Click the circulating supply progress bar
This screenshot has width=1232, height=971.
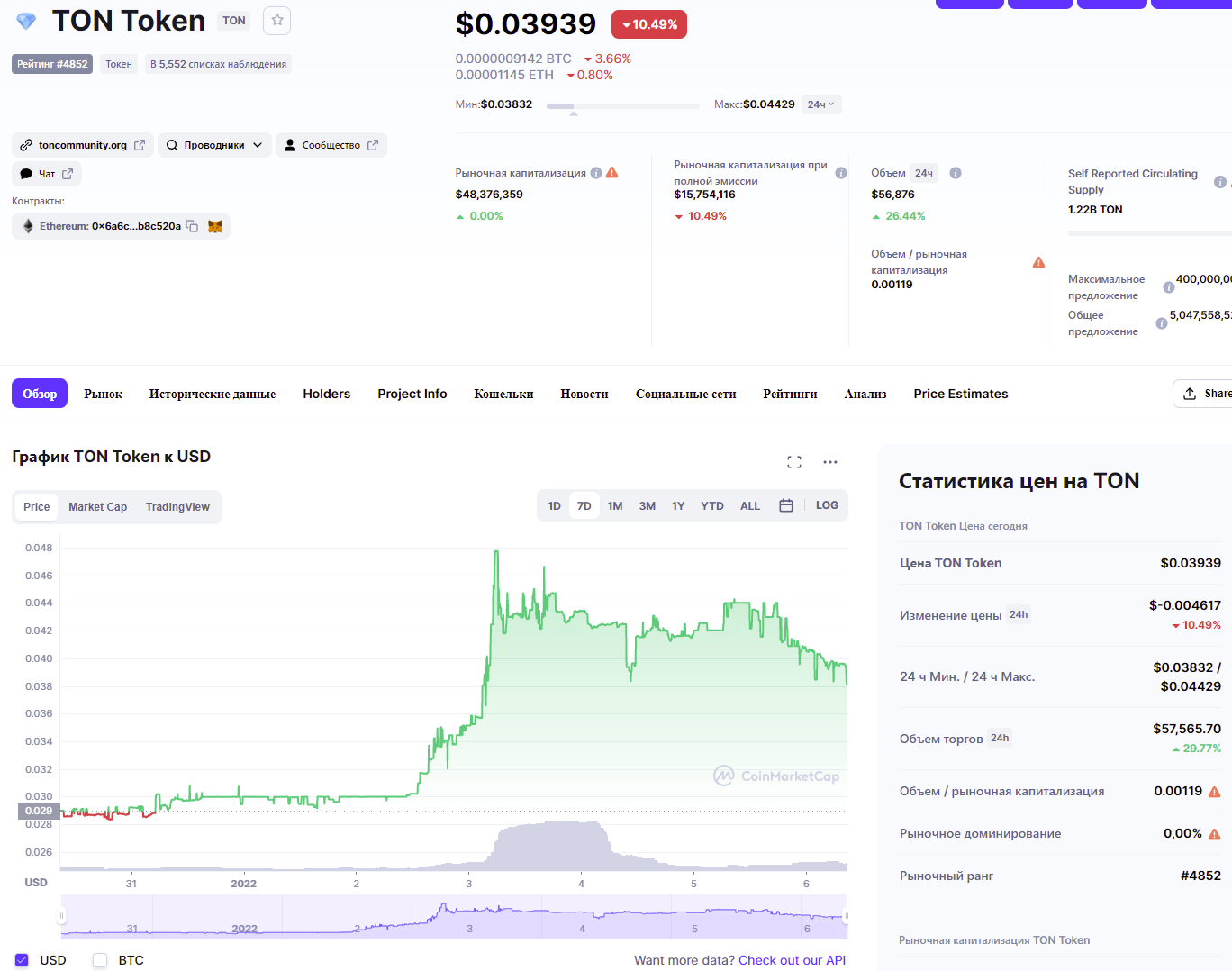tap(1150, 233)
